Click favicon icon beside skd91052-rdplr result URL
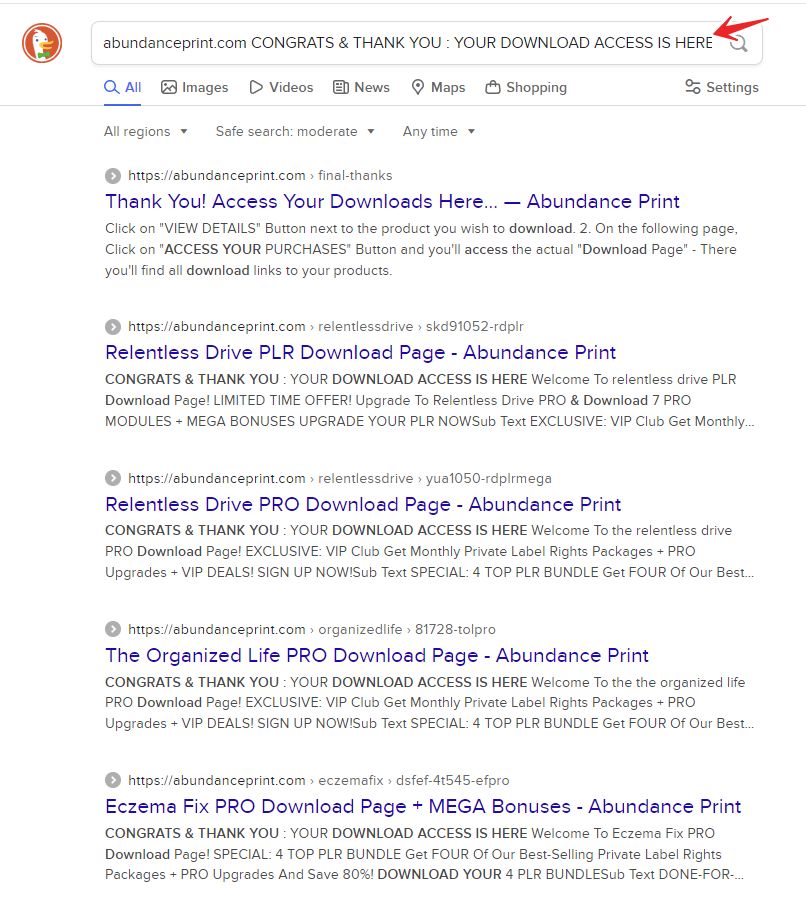 tap(113, 326)
